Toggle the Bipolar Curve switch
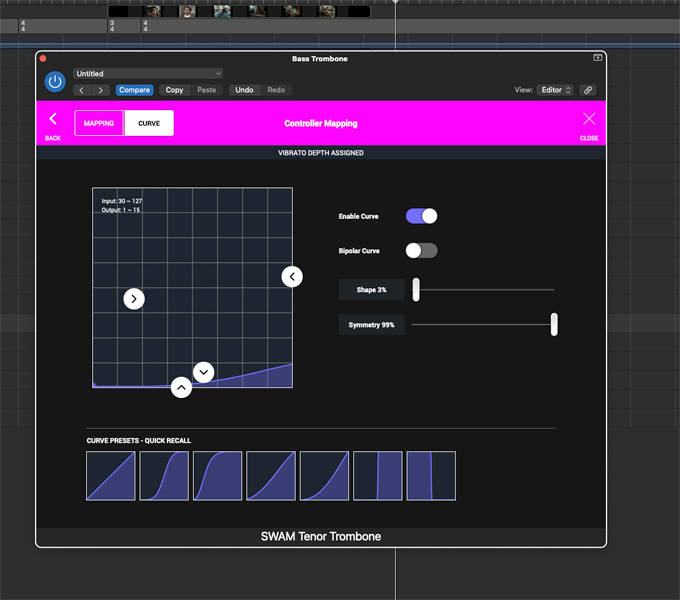Screen dimensions: 680x600 [x=422, y=251]
